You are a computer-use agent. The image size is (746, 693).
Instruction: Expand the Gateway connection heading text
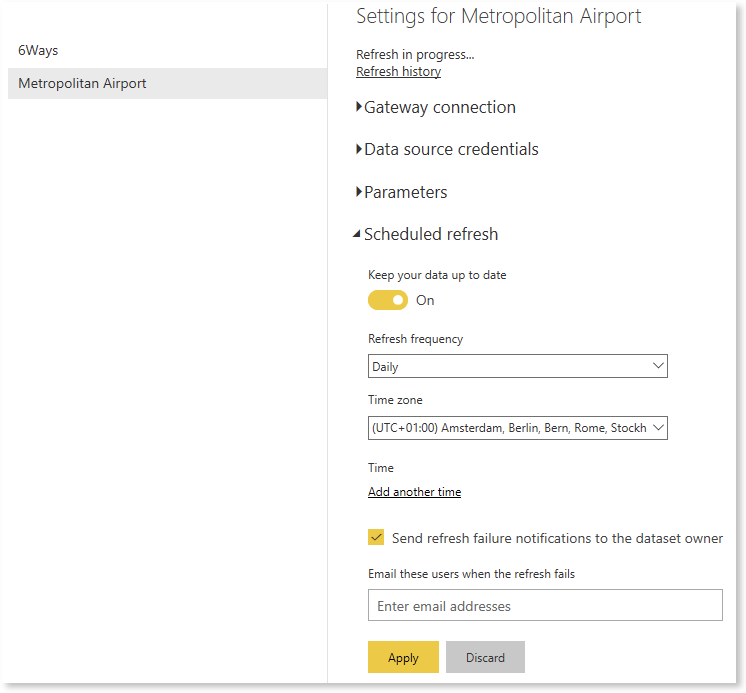coord(440,107)
